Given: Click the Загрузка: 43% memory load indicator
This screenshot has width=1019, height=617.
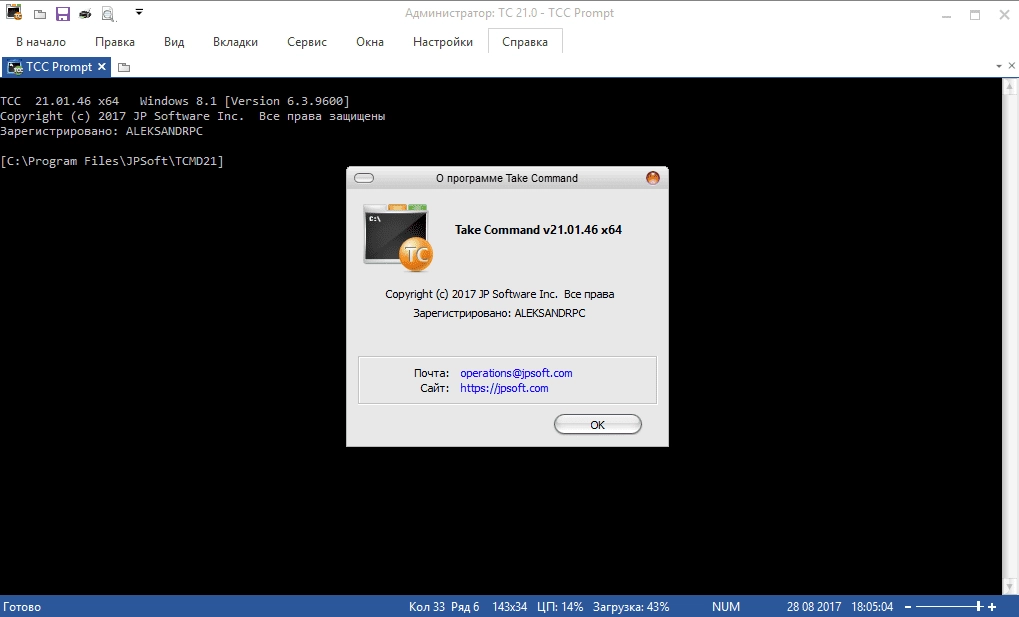Looking at the screenshot, I should tap(630, 607).
